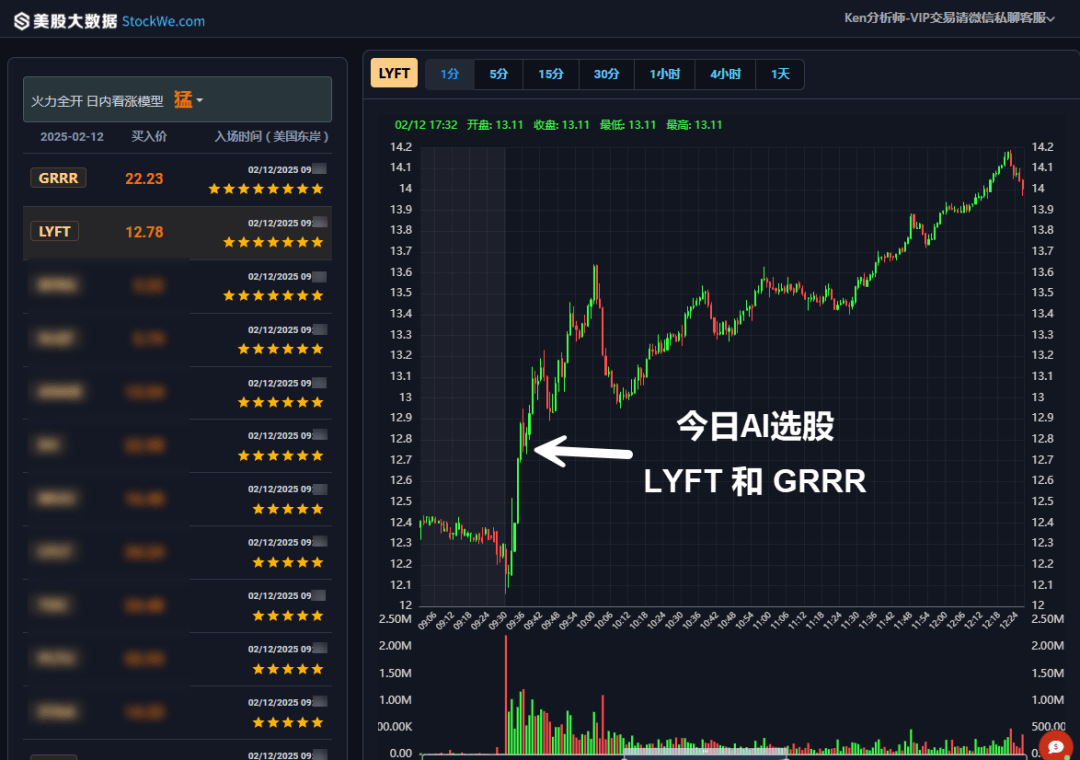Image resolution: width=1080 pixels, height=760 pixels.
Task: Open the 日内看涨模型 model dropdown
Action: click(177, 100)
